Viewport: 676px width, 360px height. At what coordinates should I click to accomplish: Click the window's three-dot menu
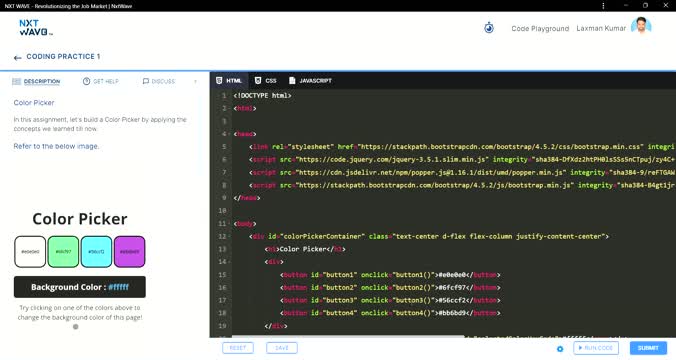point(603,6)
